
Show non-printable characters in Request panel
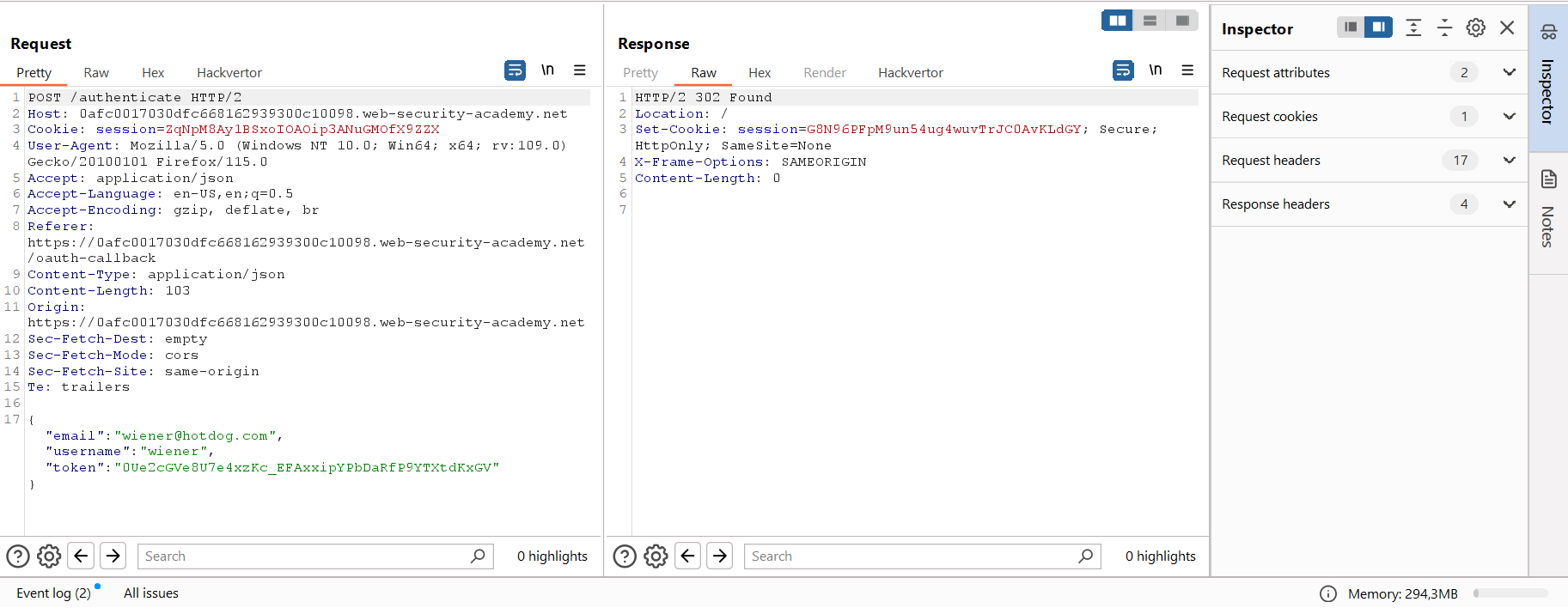547,70
